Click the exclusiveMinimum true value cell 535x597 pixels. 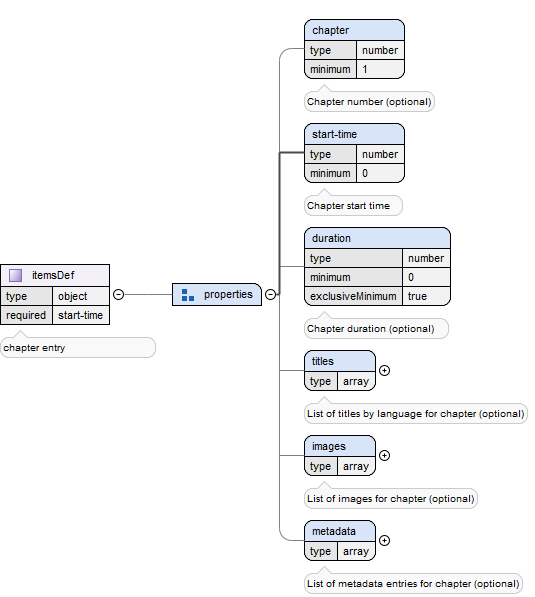point(426,296)
